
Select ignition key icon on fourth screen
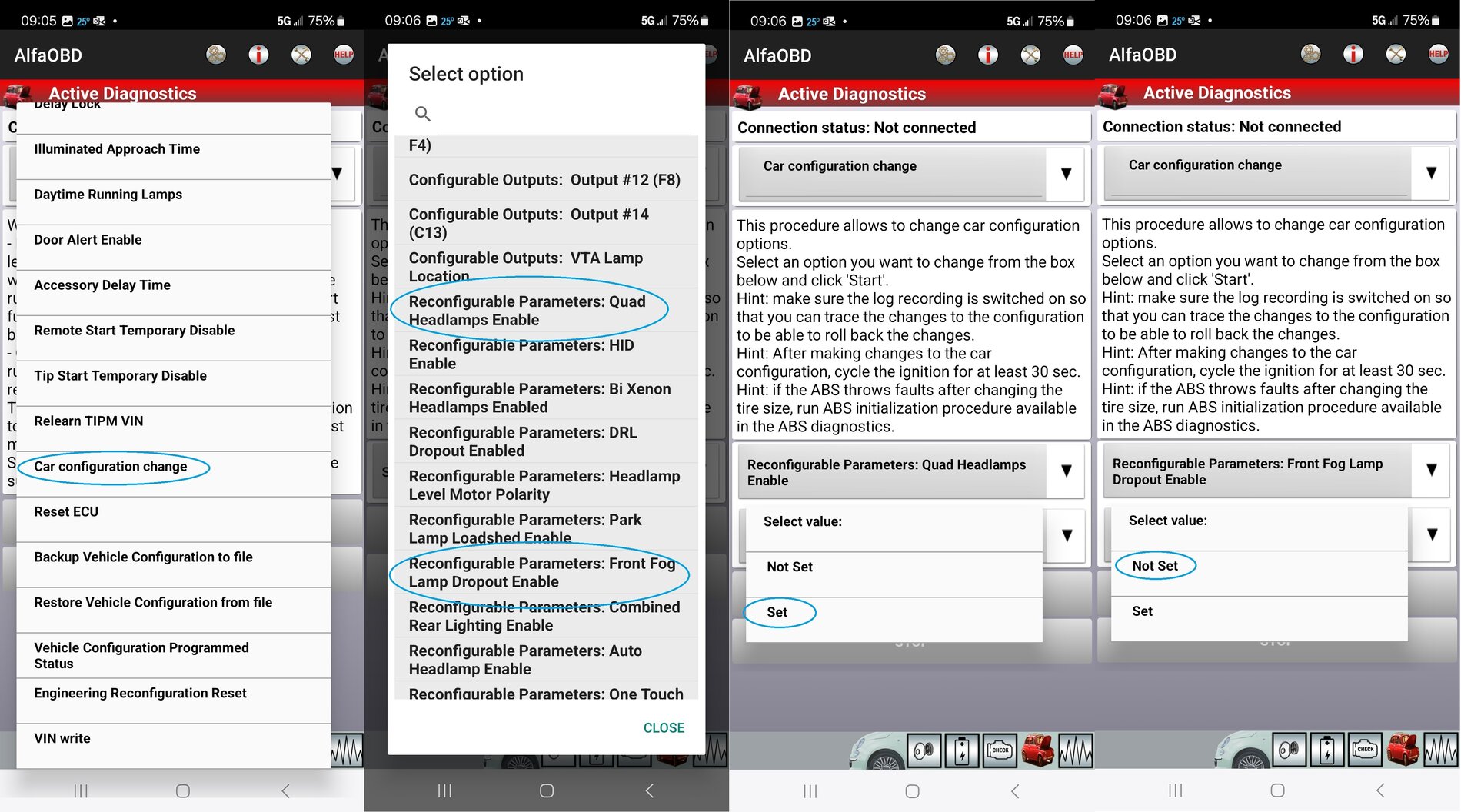(1290, 750)
